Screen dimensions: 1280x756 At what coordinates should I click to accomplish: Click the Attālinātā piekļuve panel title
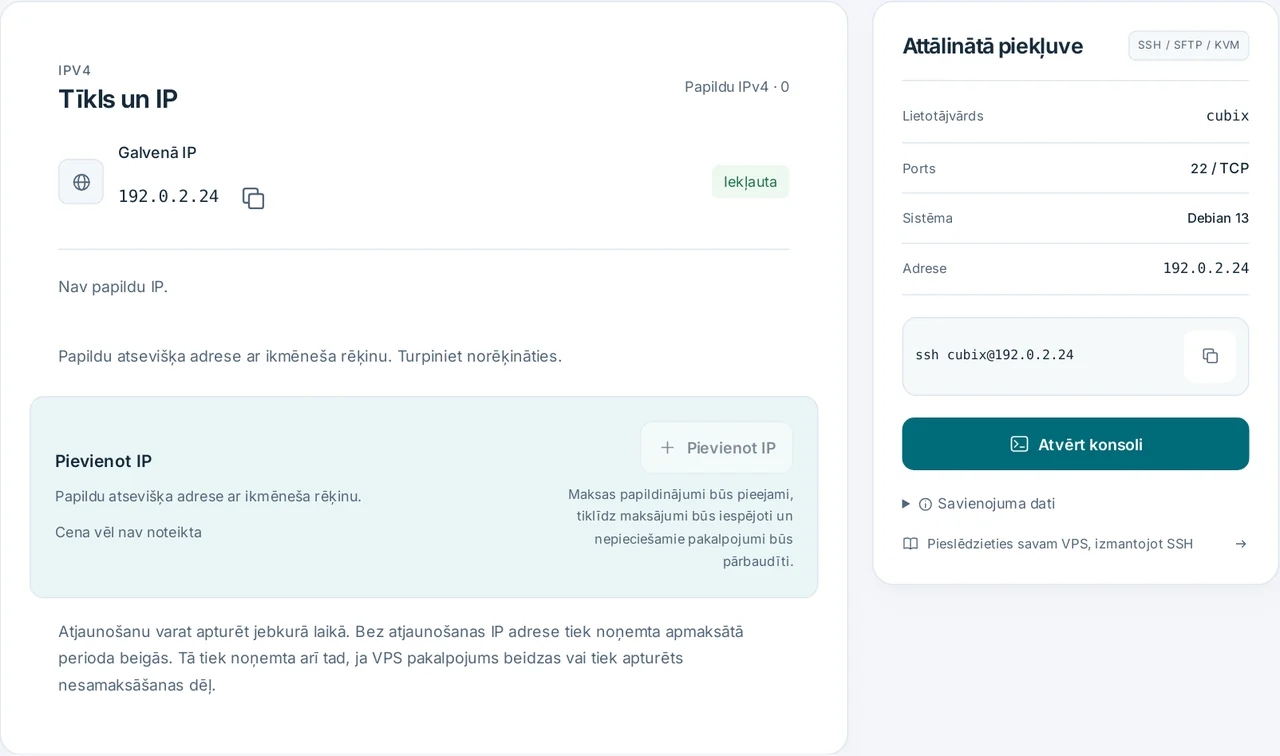click(992, 46)
